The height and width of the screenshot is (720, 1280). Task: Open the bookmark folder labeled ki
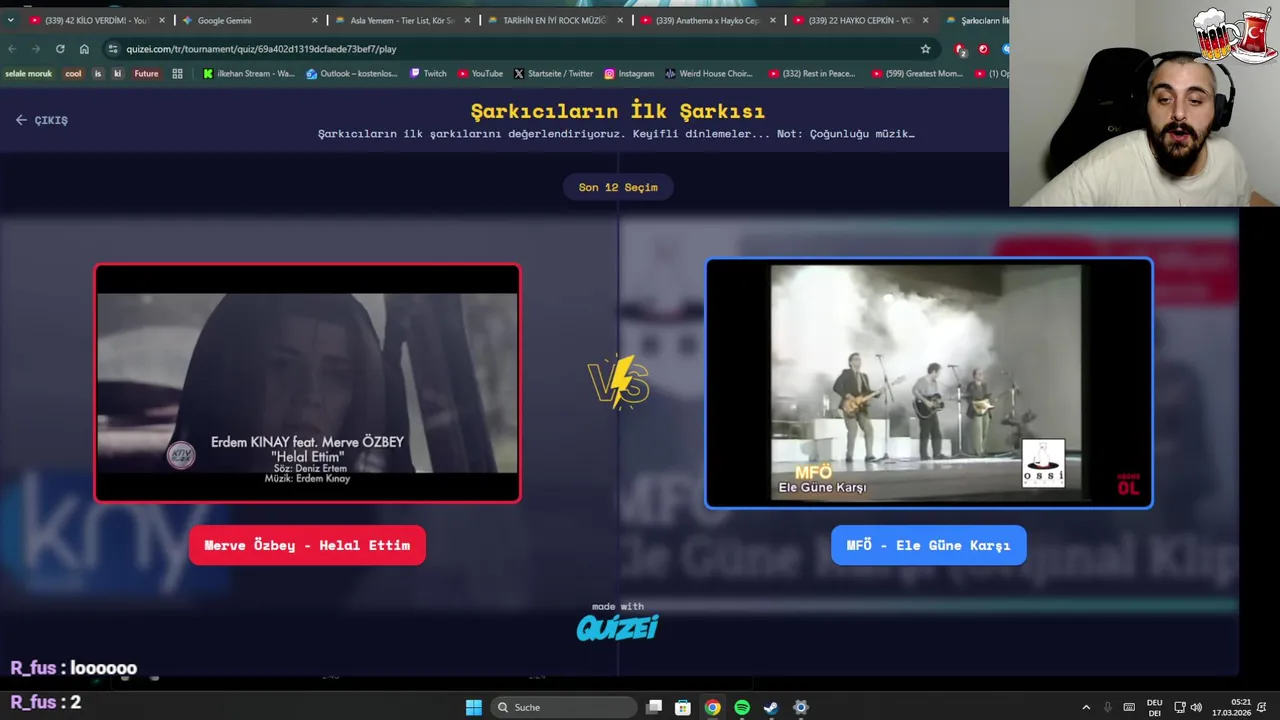tap(117, 73)
